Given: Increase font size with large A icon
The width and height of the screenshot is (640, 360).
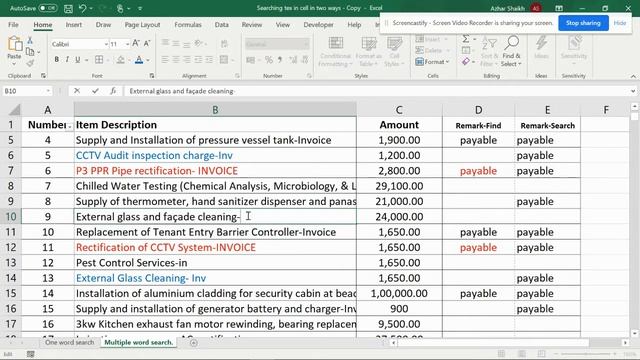Looking at the screenshot, I should [x=136, y=43].
